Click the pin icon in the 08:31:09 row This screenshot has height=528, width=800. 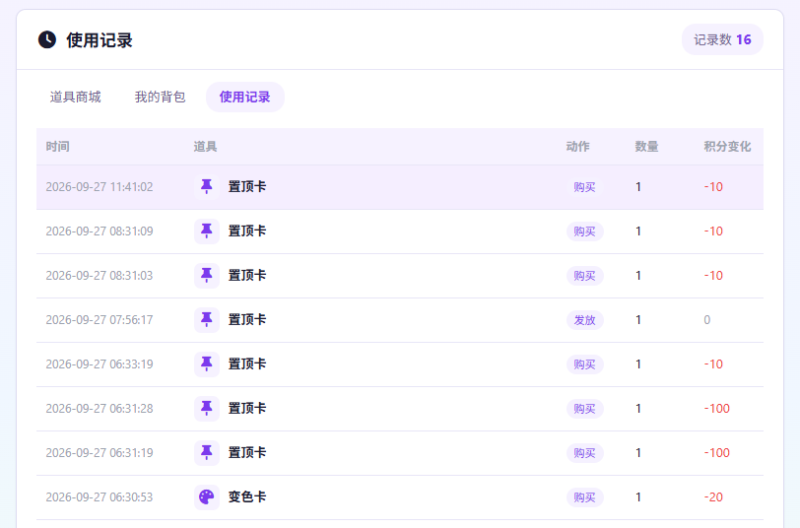tap(207, 231)
